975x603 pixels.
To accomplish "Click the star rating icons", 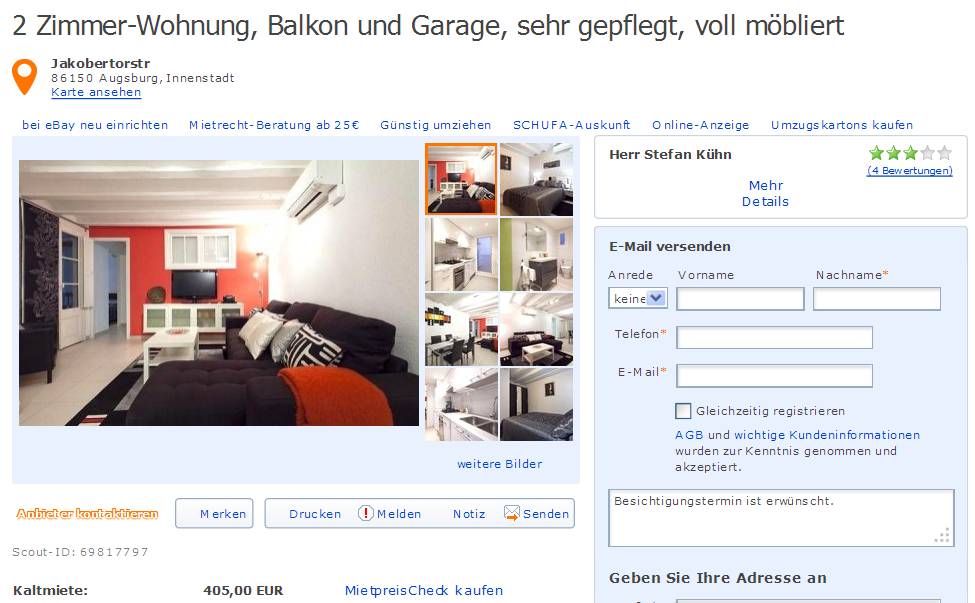I will tap(910, 152).
